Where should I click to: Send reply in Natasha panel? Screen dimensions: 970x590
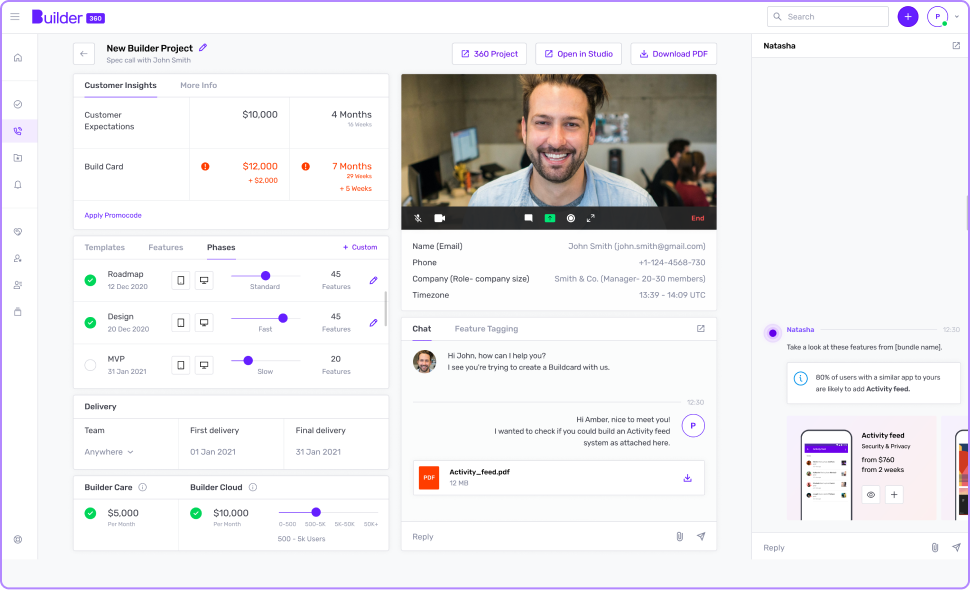pyautogui.click(x=956, y=547)
